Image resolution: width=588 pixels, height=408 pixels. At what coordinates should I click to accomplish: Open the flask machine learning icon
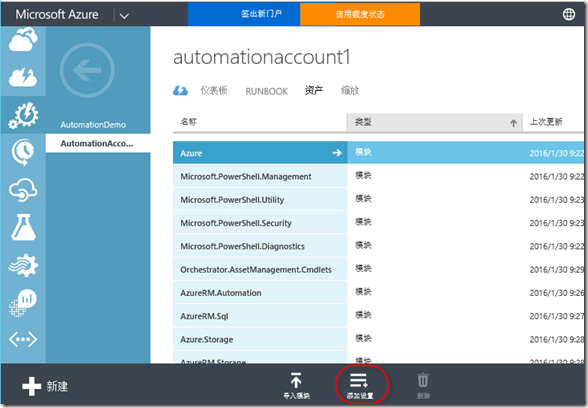[23, 227]
